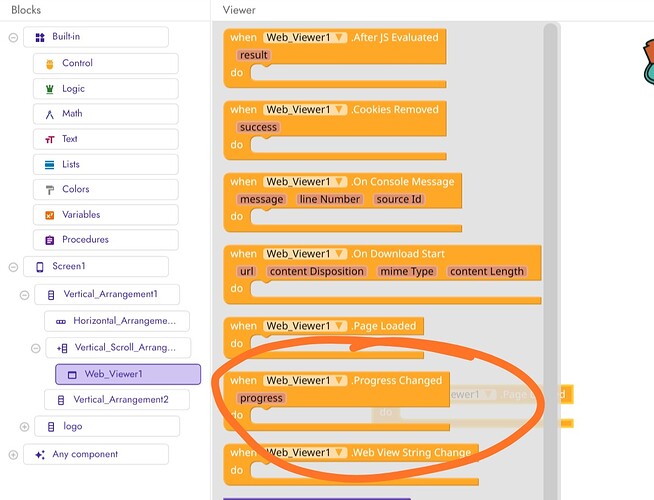
Task: Click the progress parameter chip
Action: 261,398
